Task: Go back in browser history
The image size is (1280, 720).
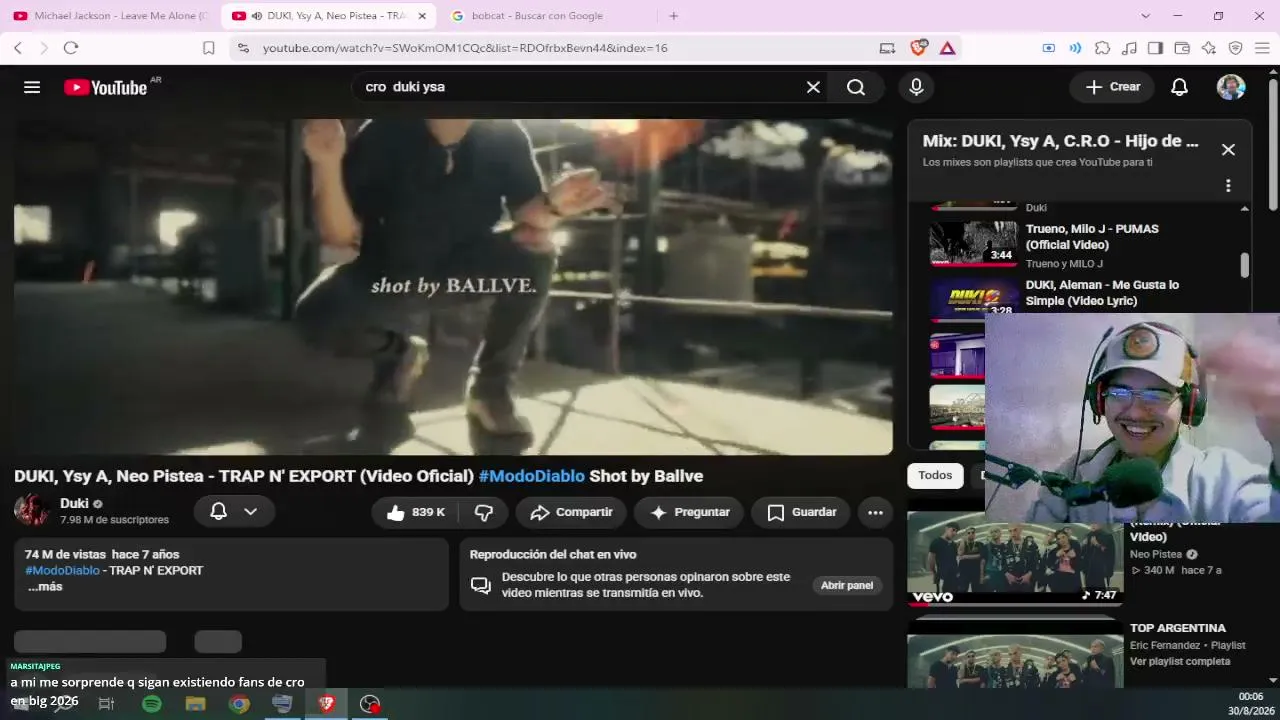Action: 18,48
